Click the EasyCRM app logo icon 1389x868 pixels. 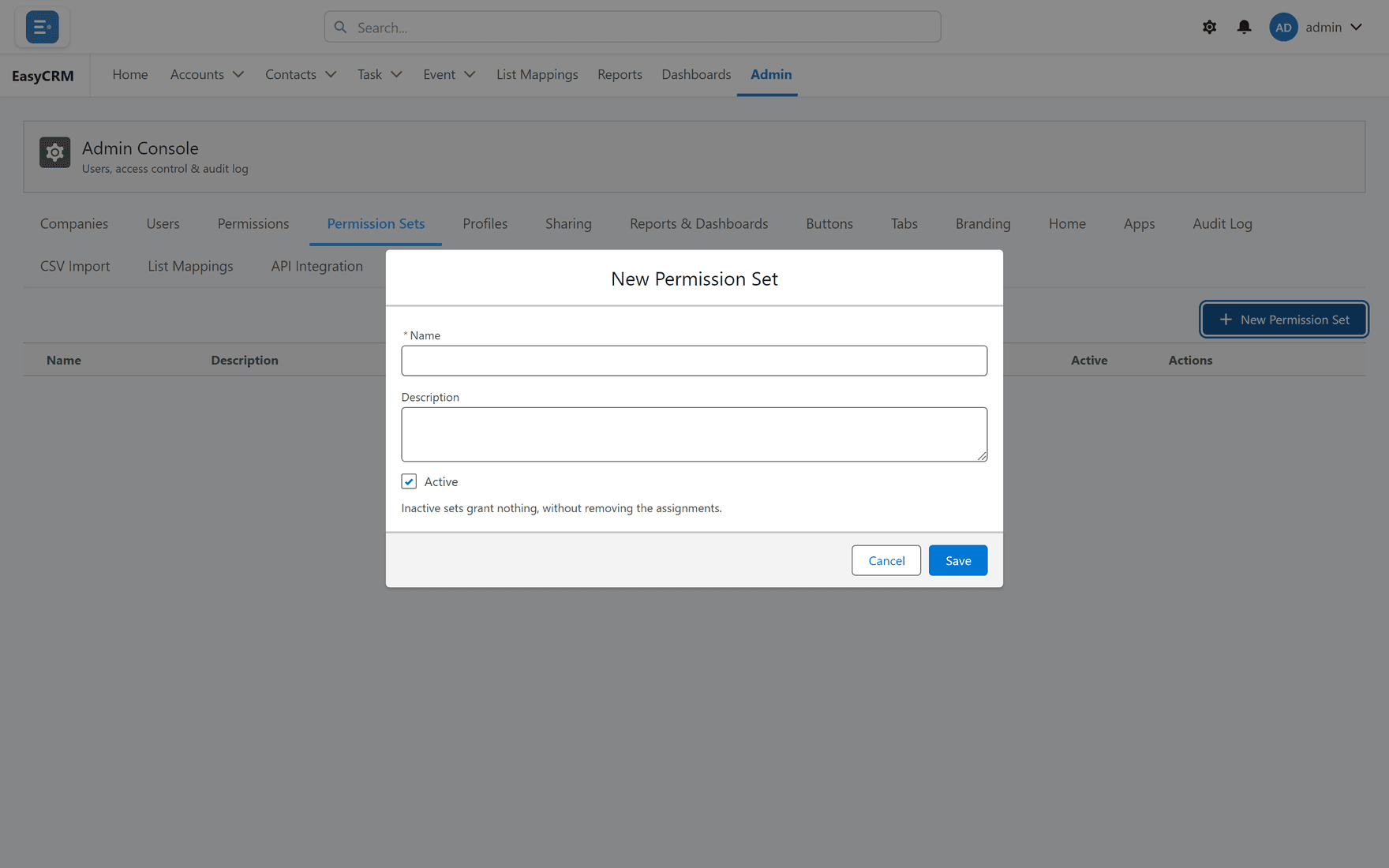[42, 27]
